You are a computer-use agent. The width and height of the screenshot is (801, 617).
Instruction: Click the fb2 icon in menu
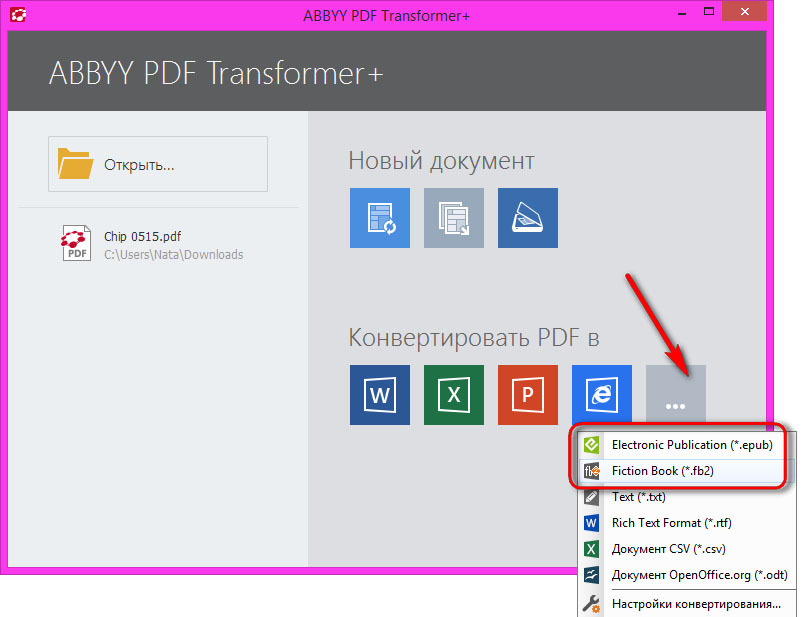[592, 471]
